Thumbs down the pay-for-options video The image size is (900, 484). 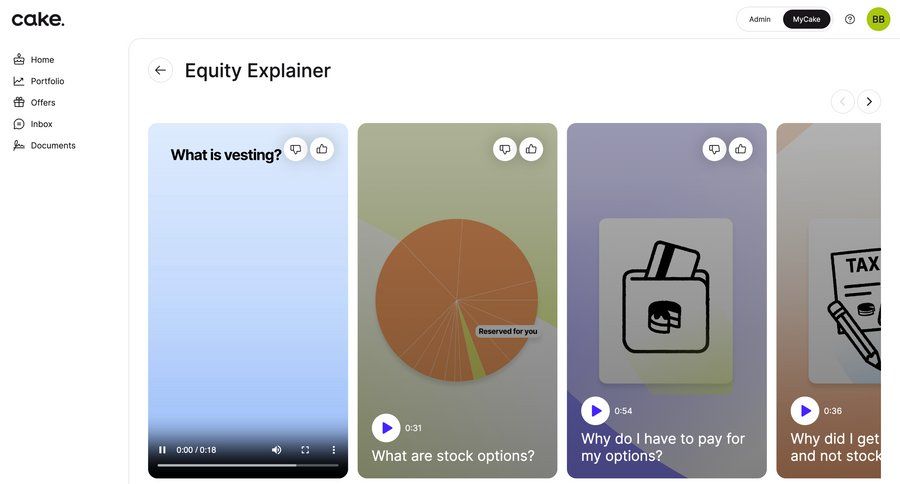(x=714, y=149)
